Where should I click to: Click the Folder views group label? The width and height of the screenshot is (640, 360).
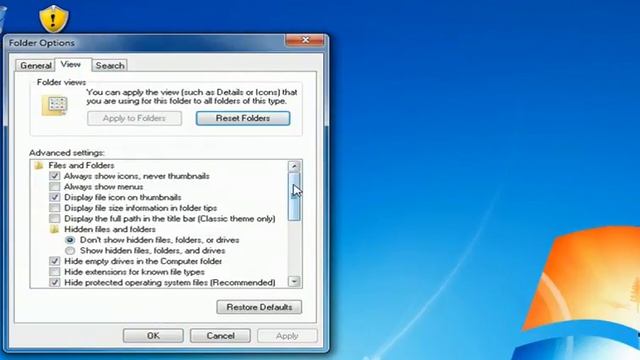click(x=61, y=82)
